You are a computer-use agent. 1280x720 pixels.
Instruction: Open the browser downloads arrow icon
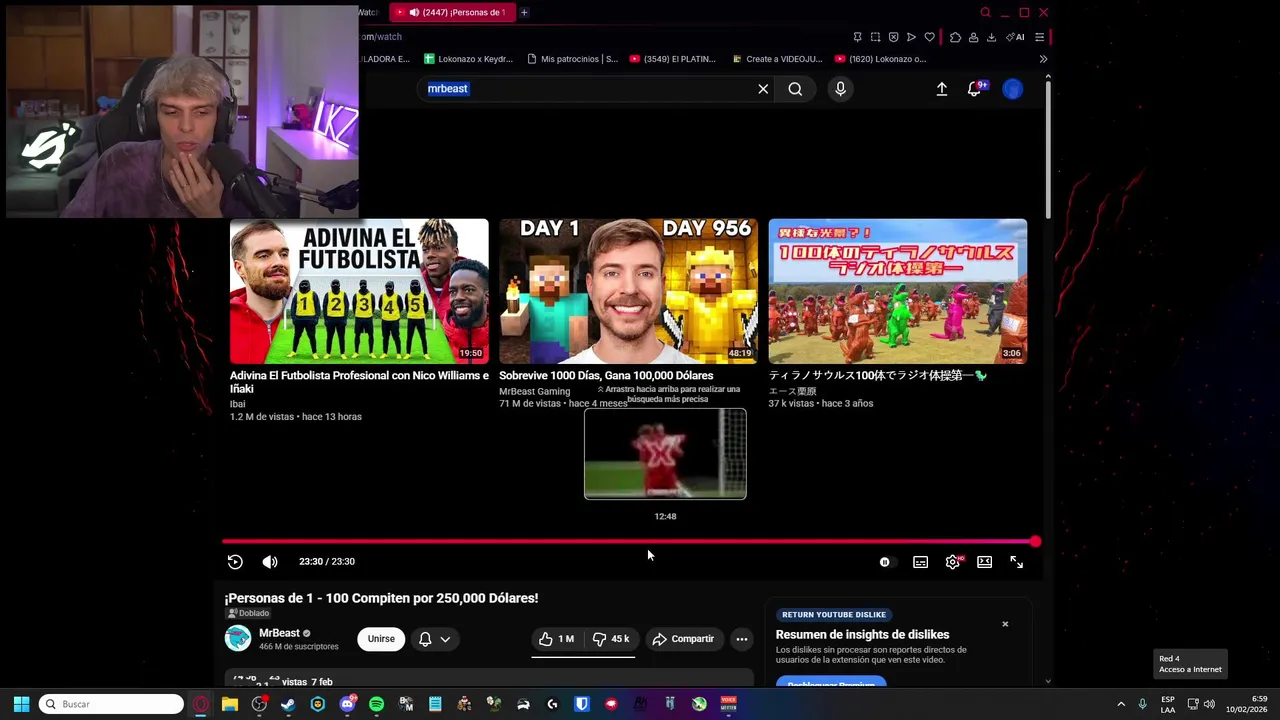click(991, 37)
